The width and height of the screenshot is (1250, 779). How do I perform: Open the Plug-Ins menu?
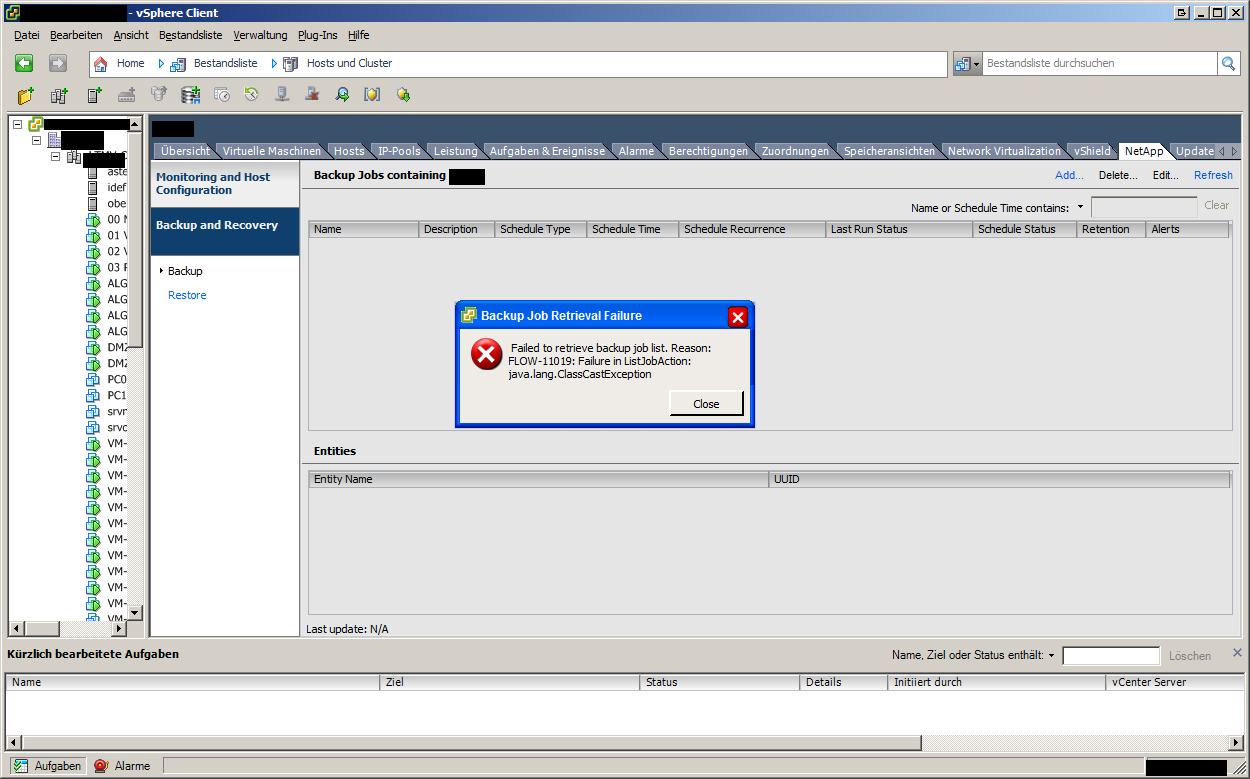tap(318, 35)
